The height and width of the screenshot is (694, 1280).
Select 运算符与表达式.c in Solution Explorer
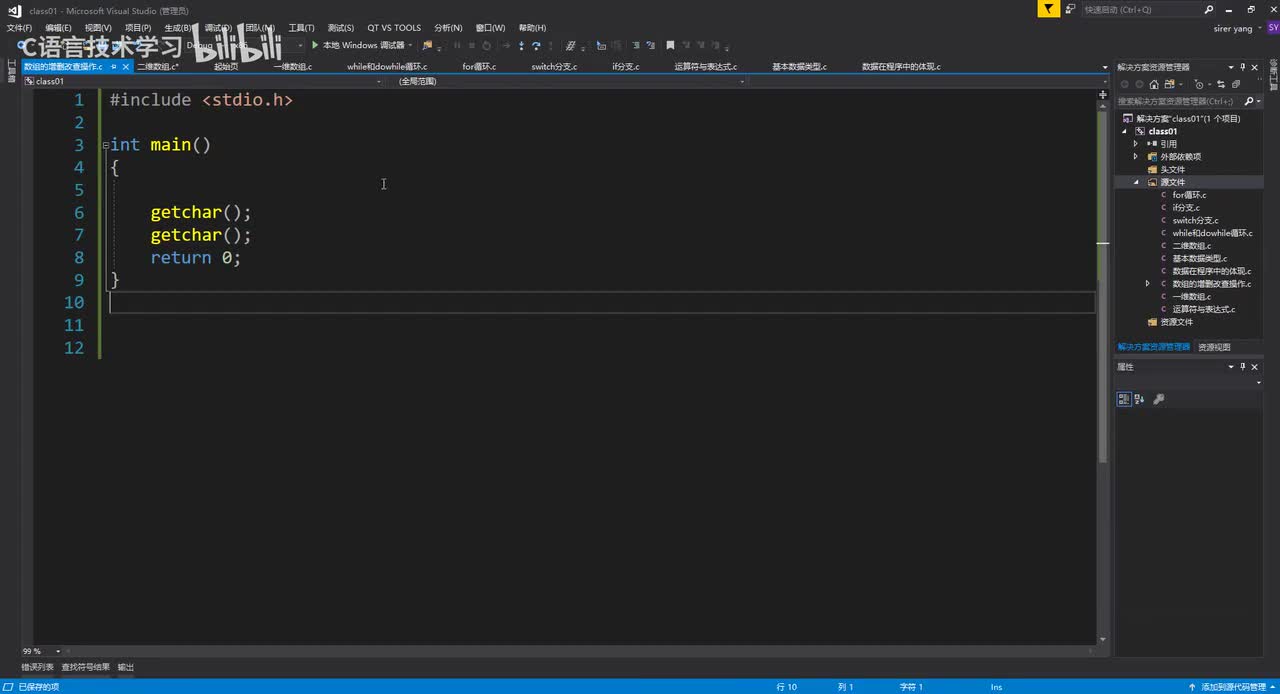click(1204, 309)
